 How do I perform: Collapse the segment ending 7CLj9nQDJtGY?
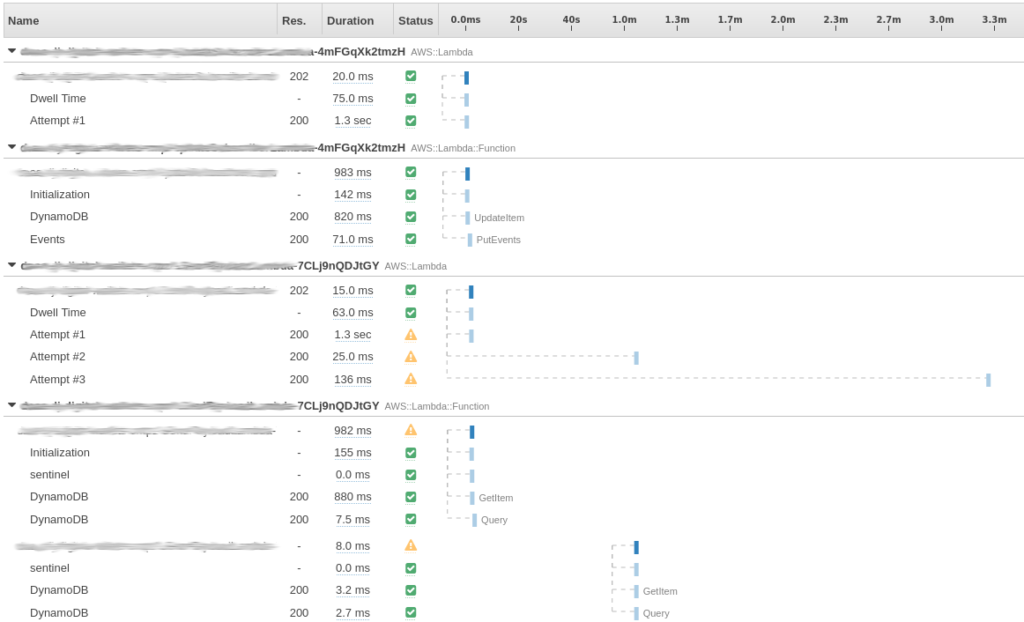pos(11,266)
